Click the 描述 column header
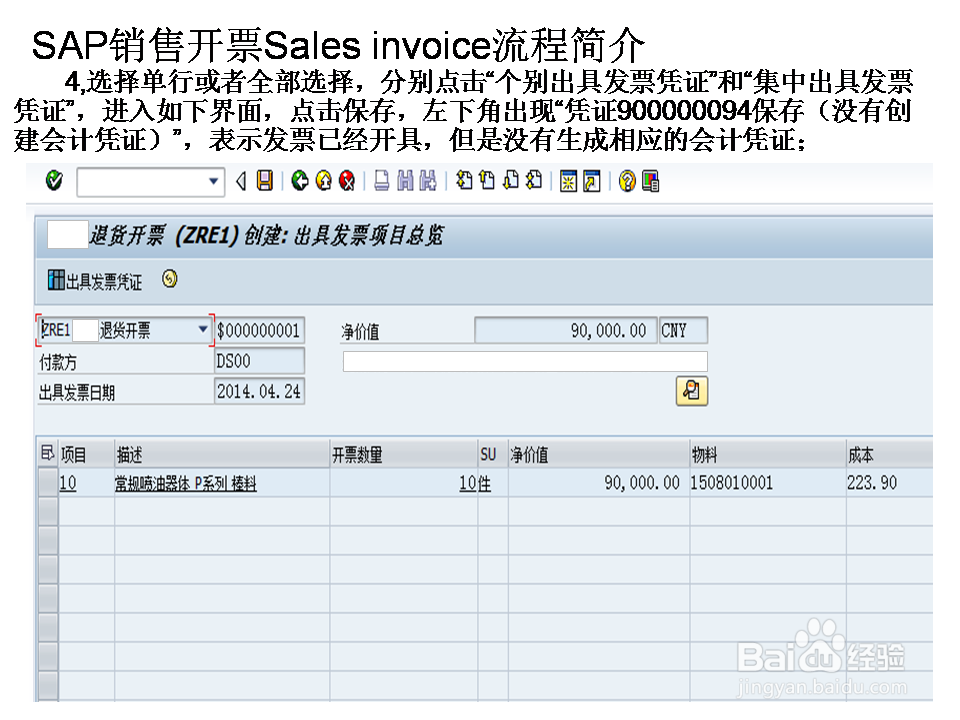 222,455
